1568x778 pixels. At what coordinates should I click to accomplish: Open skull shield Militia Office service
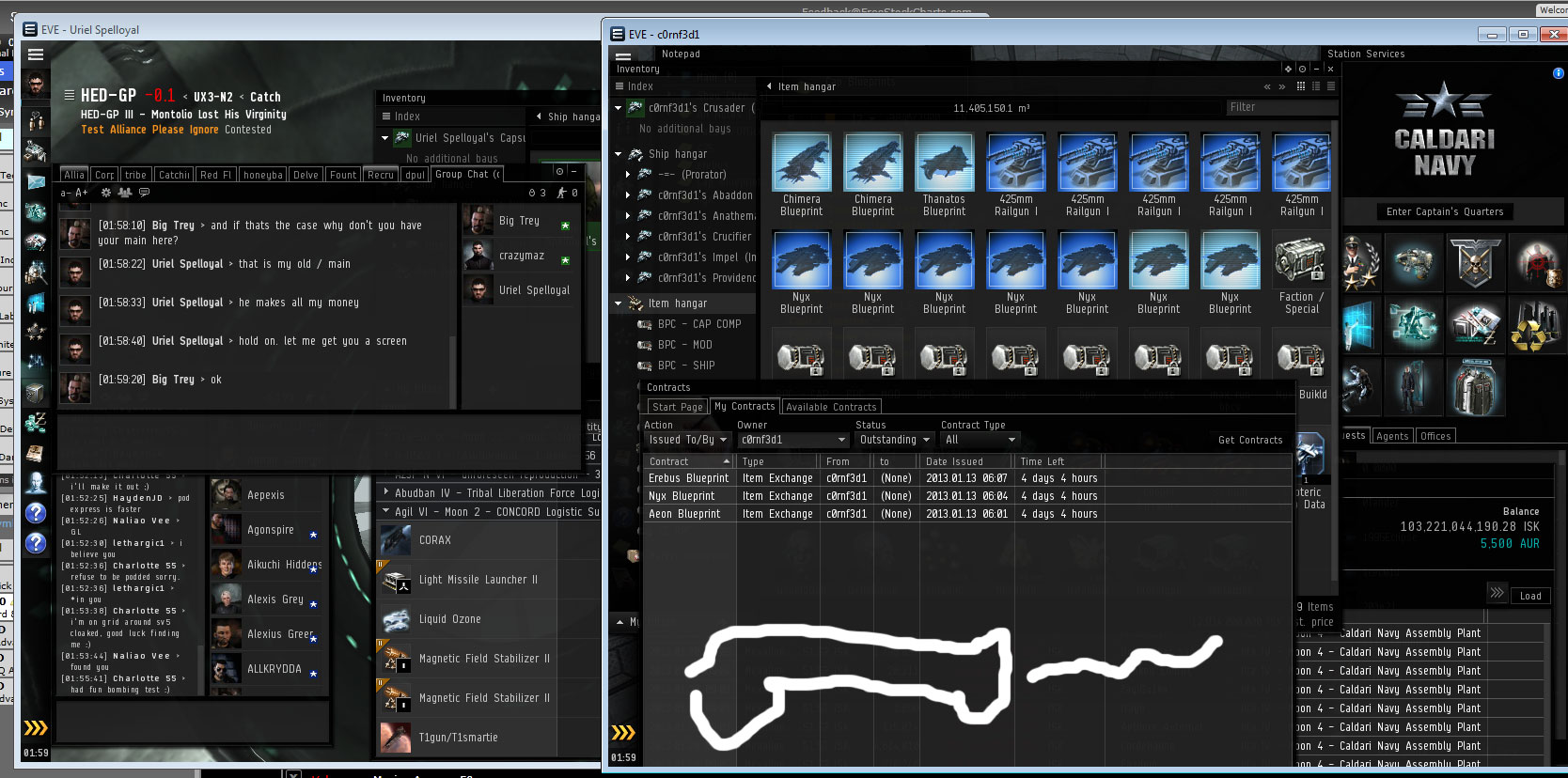[1475, 262]
